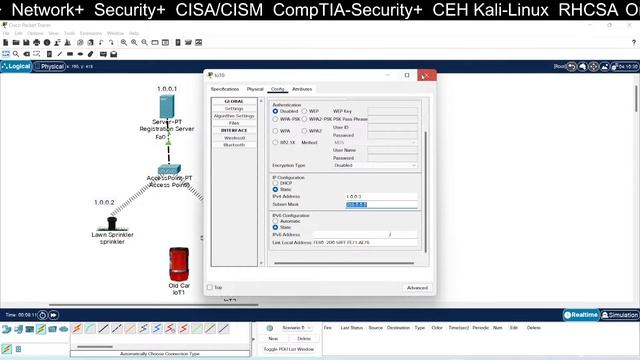Image resolution: width=640 pixels, height=360 pixels.
Task: Click the Undo arrow icon
Action: click(101, 42)
